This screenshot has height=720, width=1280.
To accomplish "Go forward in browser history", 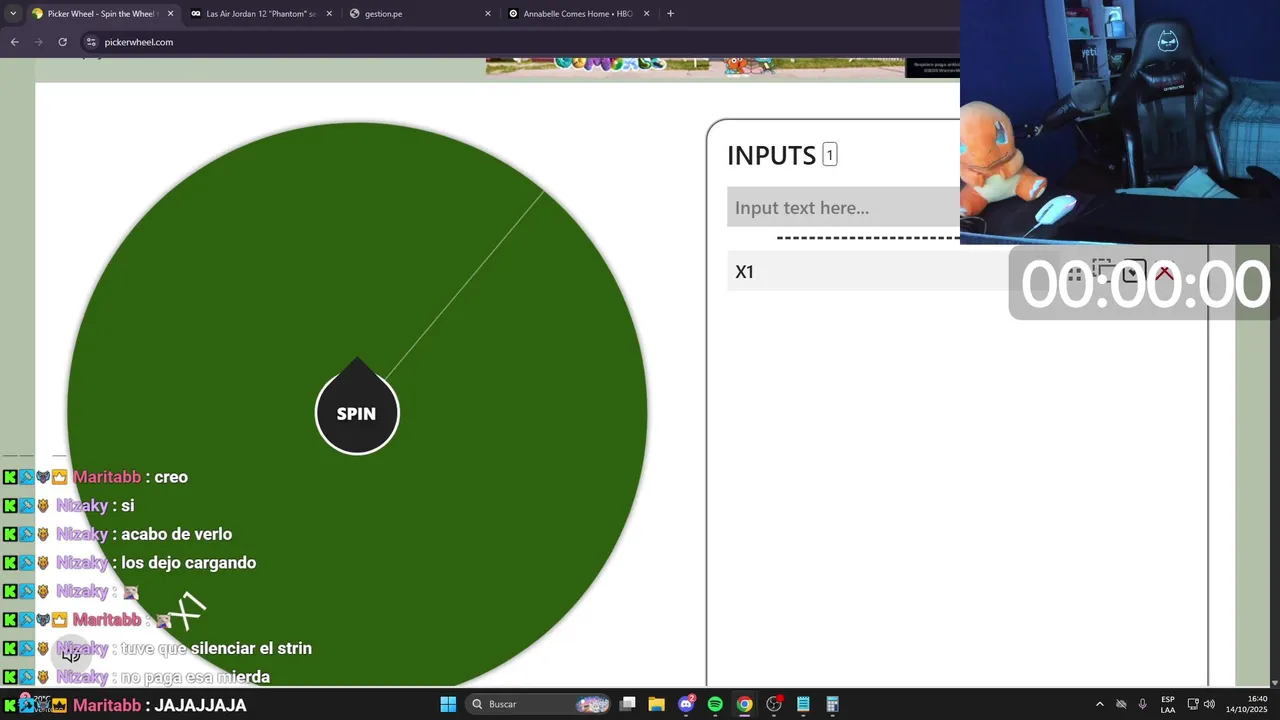I will (x=38, y=42).
